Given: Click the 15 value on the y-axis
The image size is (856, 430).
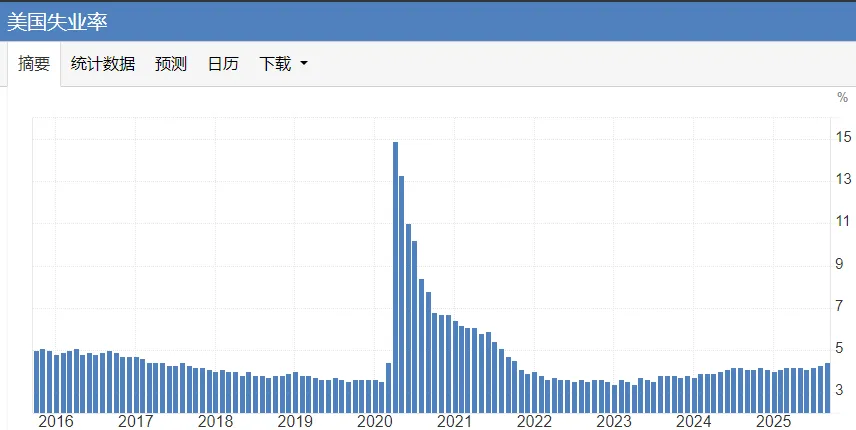Looking at the screenshot, I should [844, 137].
